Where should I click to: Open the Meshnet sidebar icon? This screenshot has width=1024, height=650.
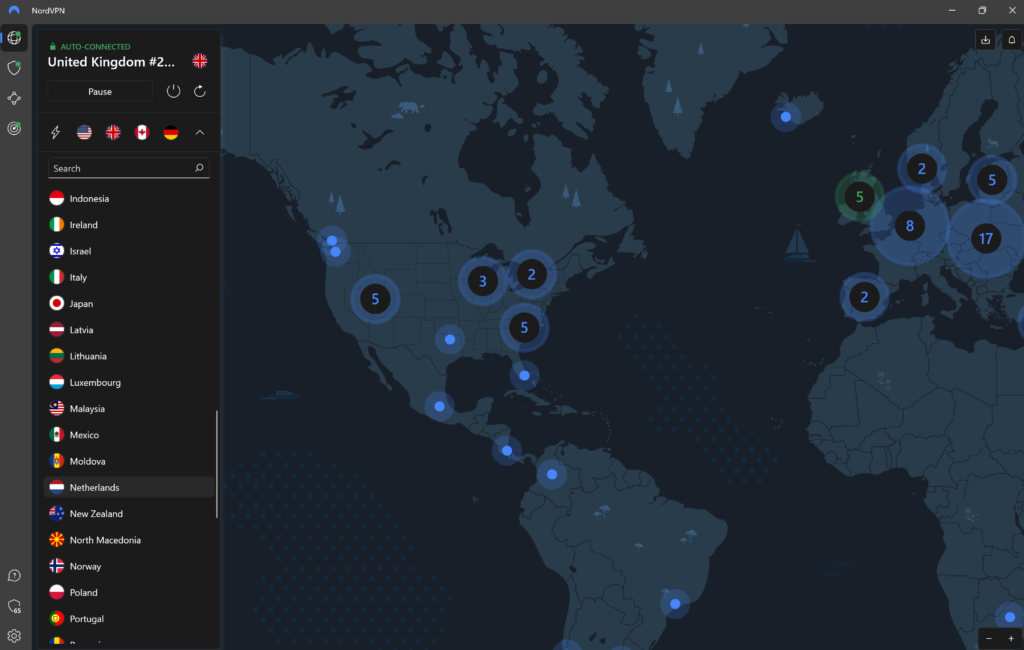click(14, 98)
